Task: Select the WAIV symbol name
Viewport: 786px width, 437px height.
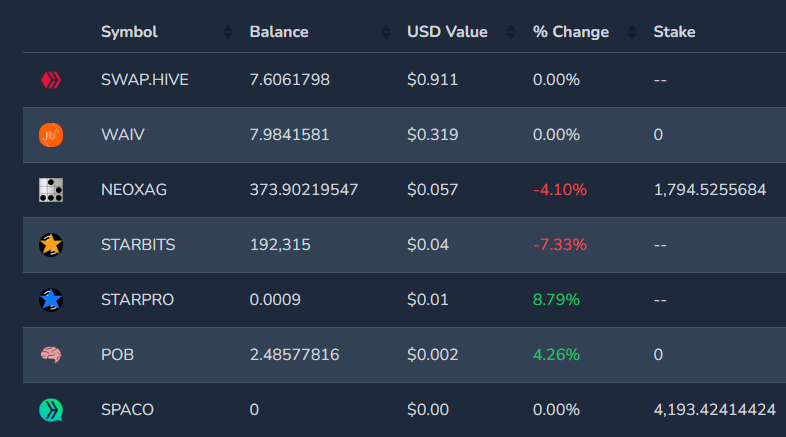Action: (x=123, y=135)
